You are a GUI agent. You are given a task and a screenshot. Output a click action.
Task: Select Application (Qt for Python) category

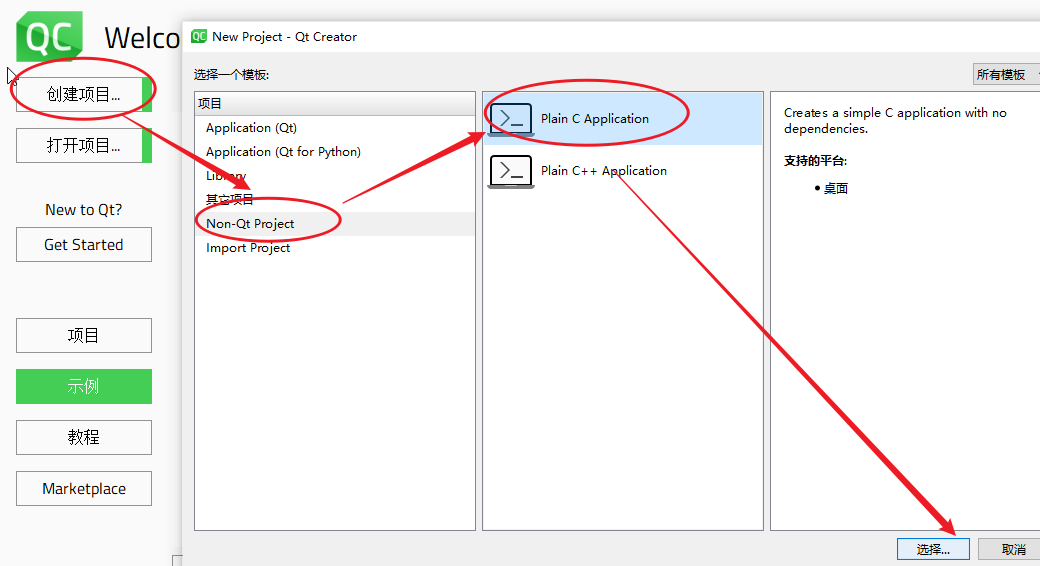pos(335,152)
